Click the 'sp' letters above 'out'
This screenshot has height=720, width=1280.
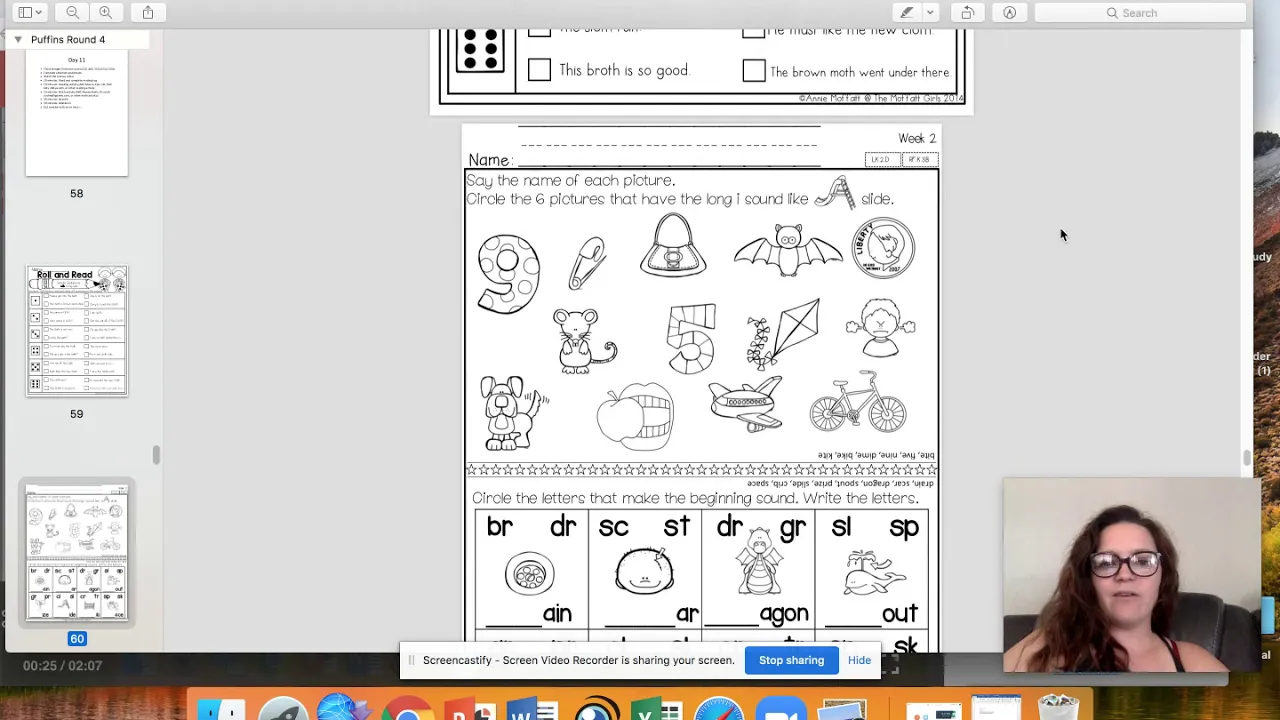(x=904, y=528)
